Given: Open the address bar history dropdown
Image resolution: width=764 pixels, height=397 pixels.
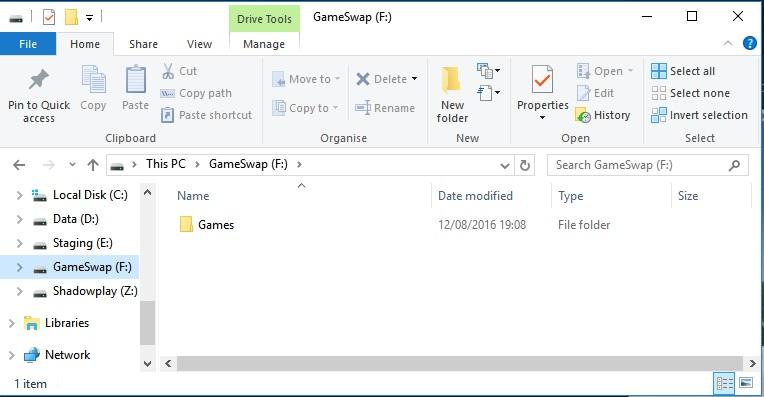Looking at the screenshot, I should [x=505, y=166].
